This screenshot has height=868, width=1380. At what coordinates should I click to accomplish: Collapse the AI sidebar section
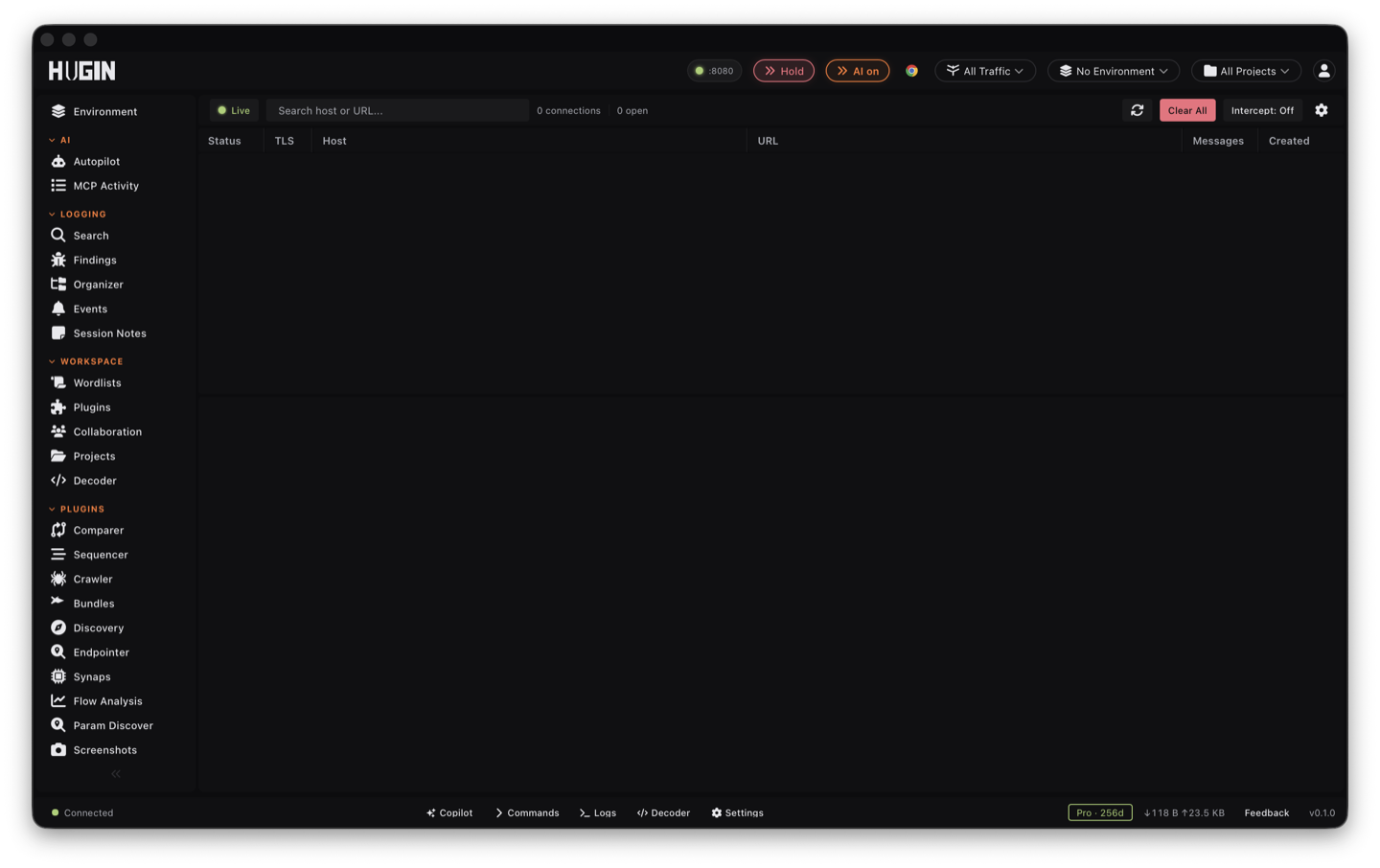click(59, 140)
